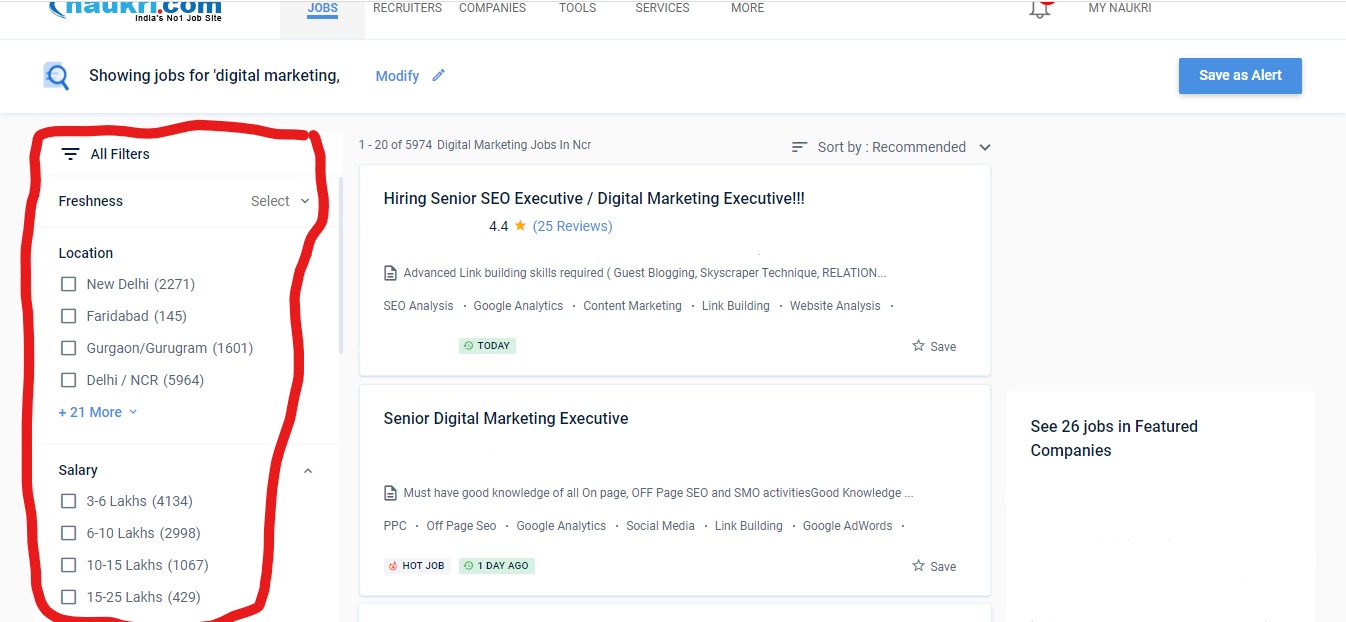Check the 15-25 Lakhs salary box

(68, 597)
